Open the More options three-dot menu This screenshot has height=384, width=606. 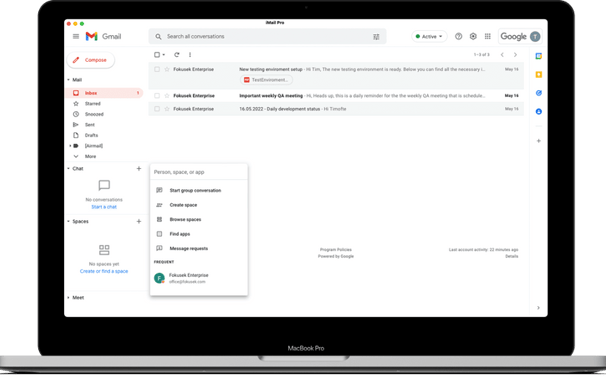(x=190, y=55)
